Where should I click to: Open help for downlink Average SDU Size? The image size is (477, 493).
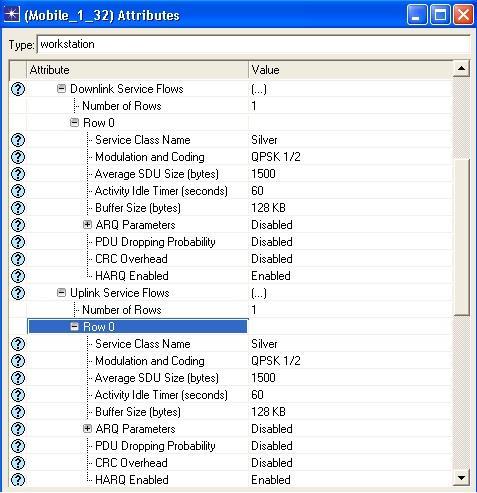click(18, 174)
